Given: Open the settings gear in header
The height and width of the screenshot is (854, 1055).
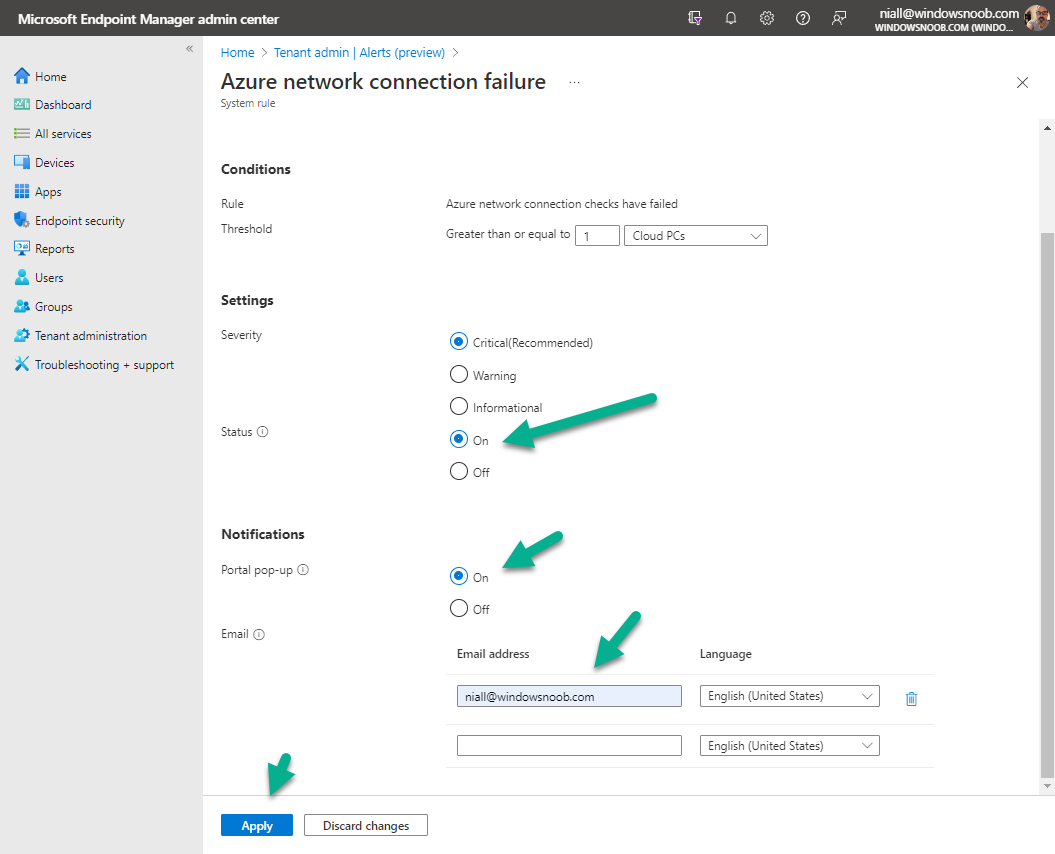Looking at the screenshot, I should tap(767, 18).
